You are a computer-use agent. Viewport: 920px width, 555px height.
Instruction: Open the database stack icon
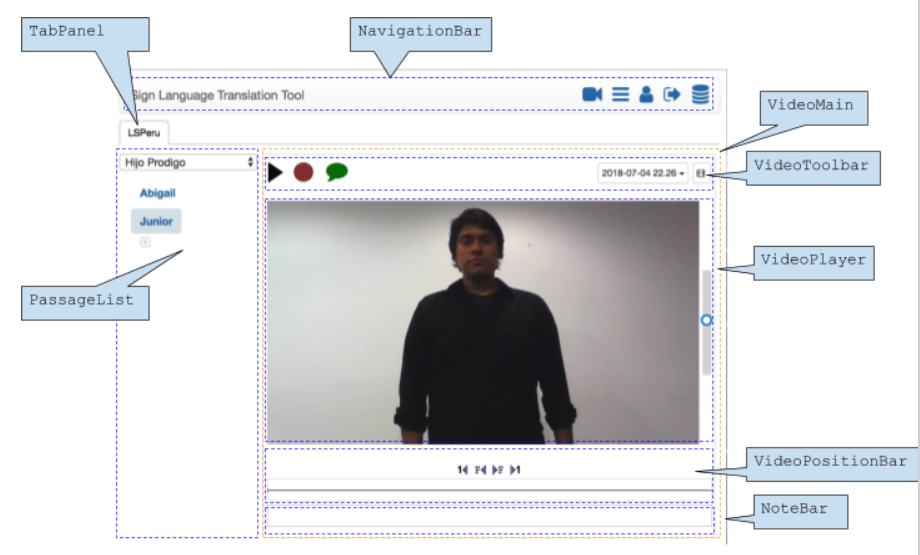pyautogui.click(x=701, y=94)
